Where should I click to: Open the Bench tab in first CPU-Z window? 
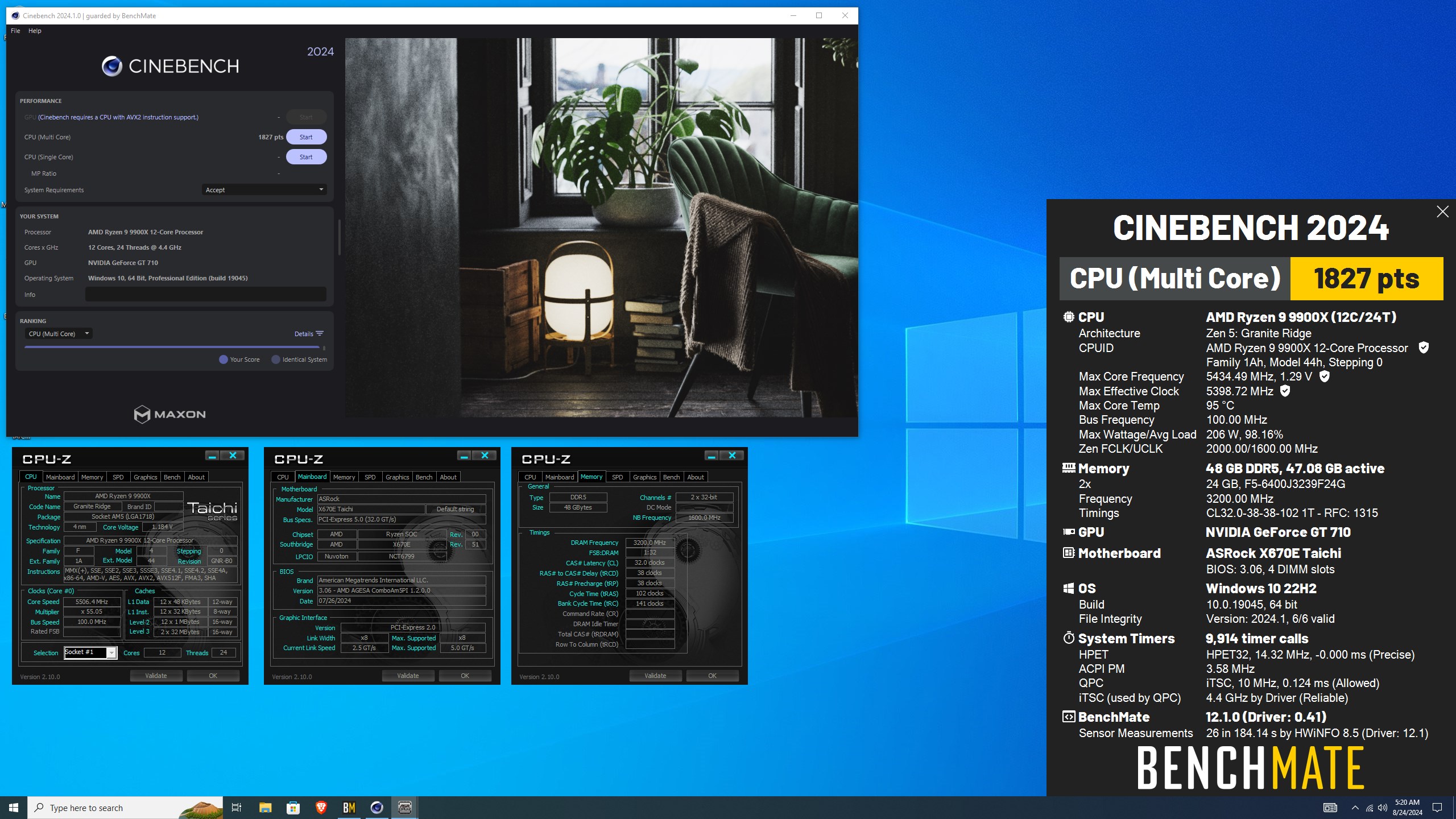pyautogui.click(x=172, y=477)
